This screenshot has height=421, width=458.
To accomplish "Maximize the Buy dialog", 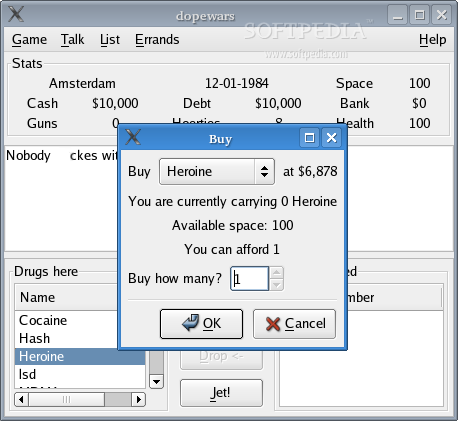I will coord(310,137).
